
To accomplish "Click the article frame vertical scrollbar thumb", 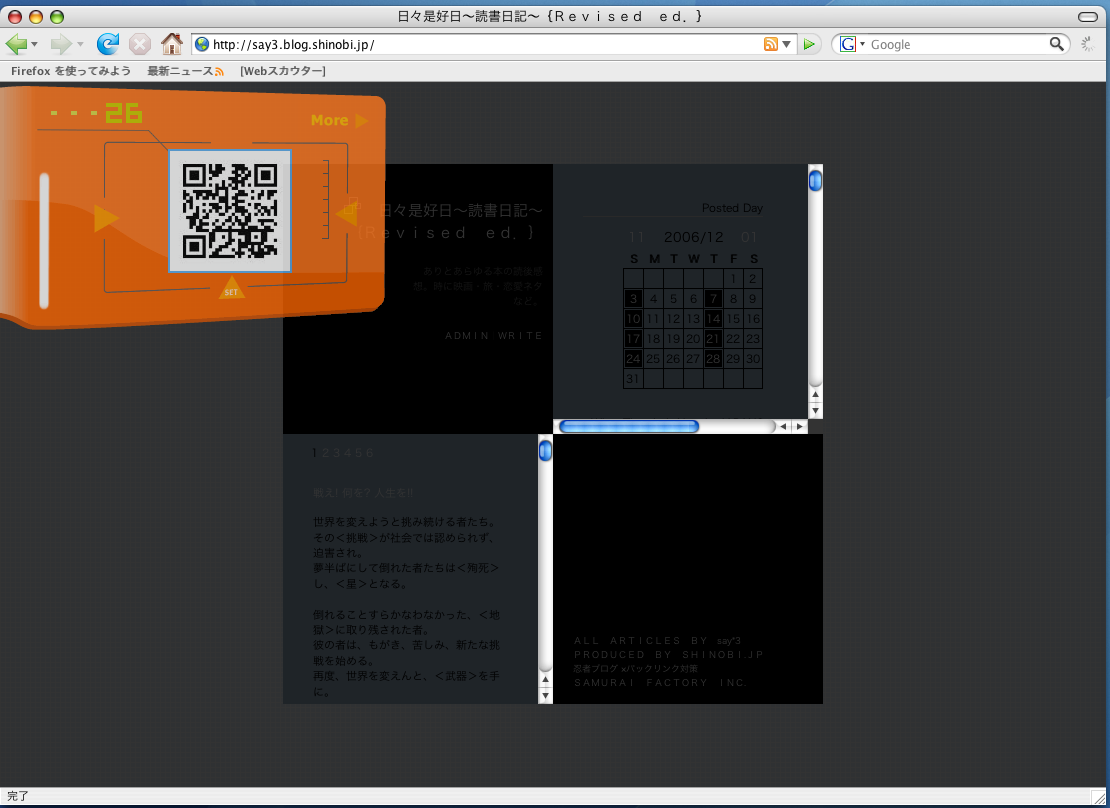I will pos(545,450).
